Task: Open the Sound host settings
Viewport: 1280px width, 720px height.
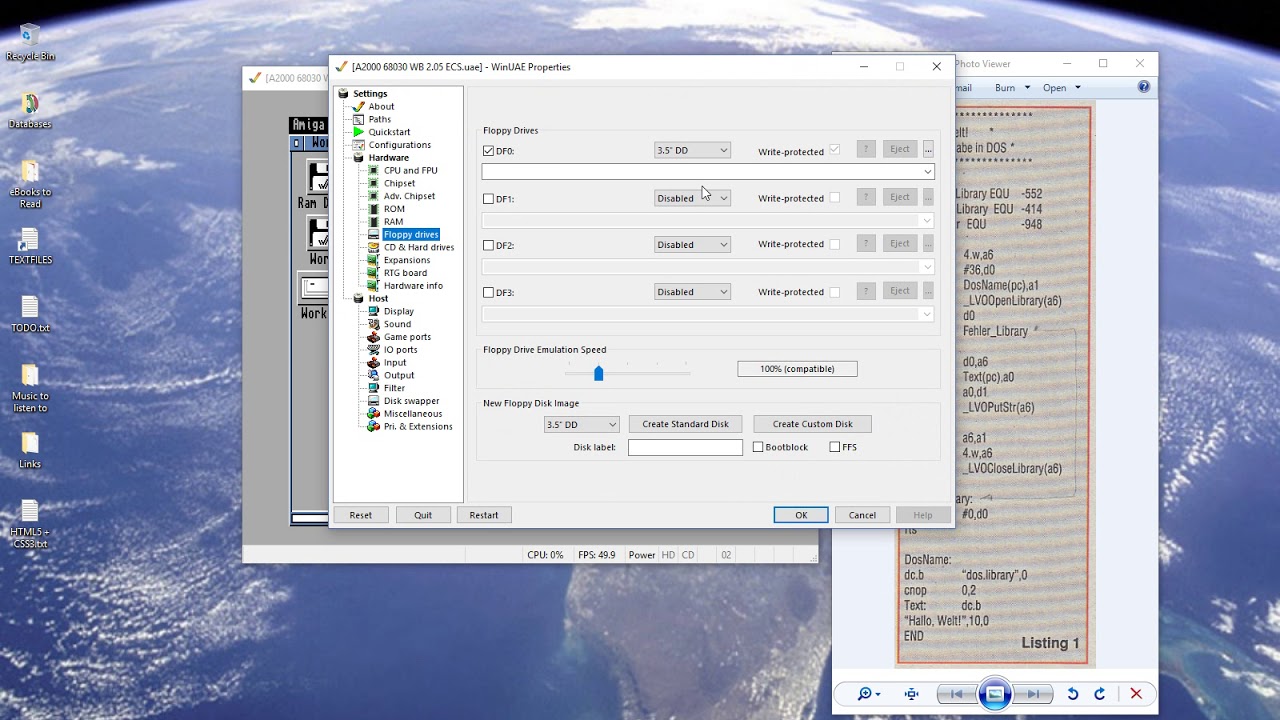Action: [397, 324]
